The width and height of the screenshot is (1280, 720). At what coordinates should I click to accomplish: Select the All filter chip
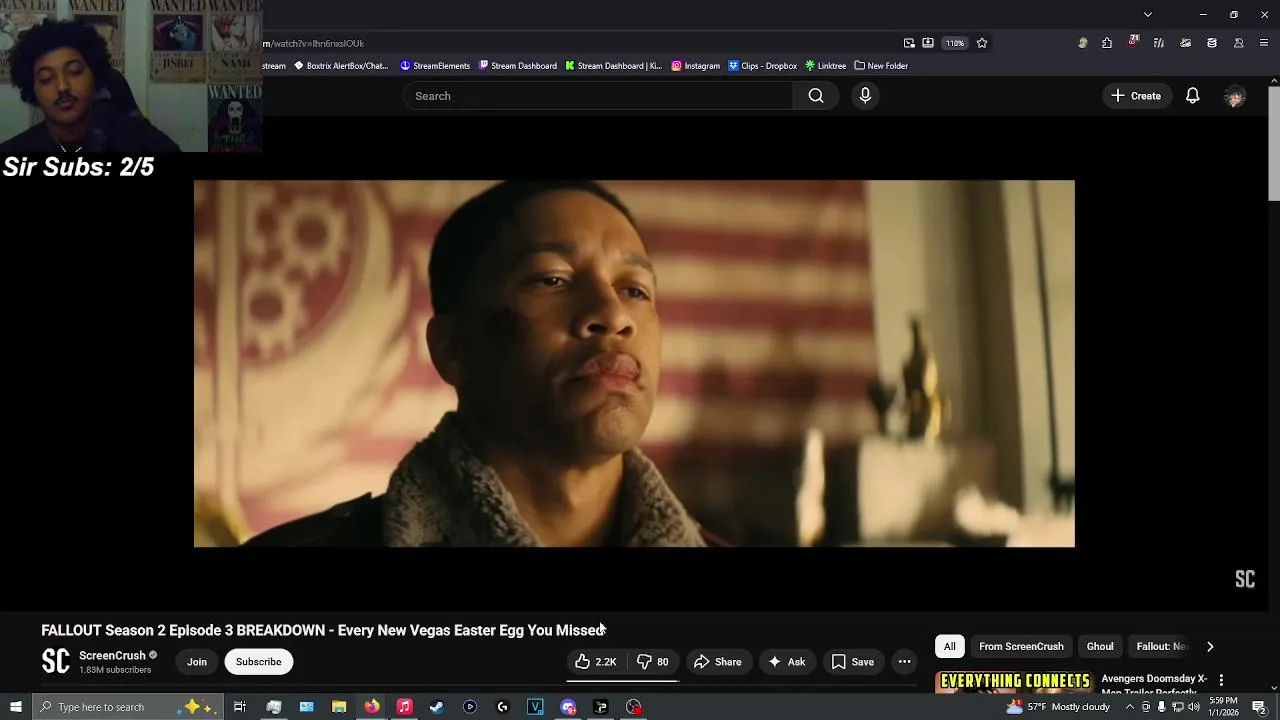tap(949, 646)
